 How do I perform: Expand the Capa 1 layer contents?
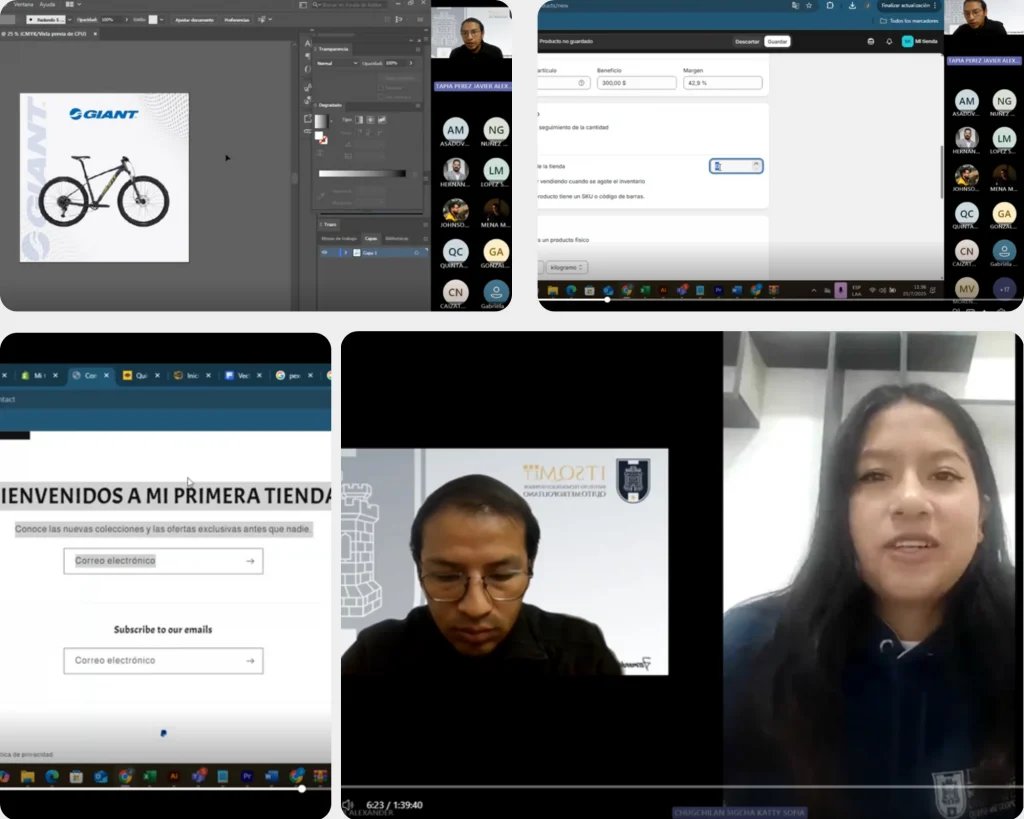coord(346,253)
